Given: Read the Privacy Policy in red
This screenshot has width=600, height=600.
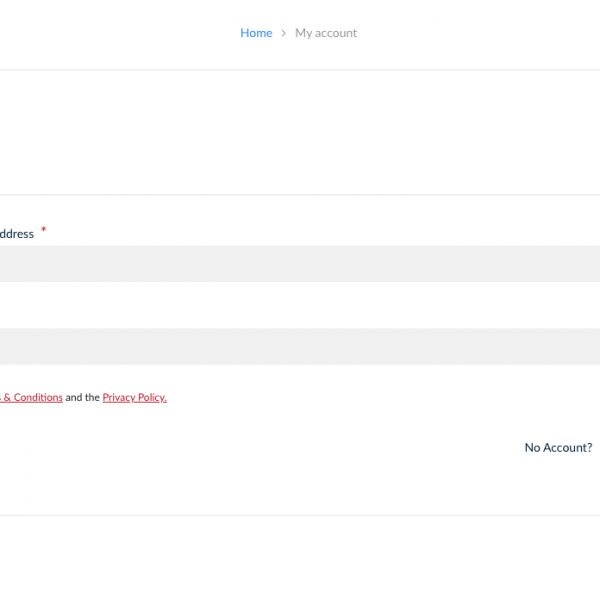Looking at the screenshot, I should 134,397.
